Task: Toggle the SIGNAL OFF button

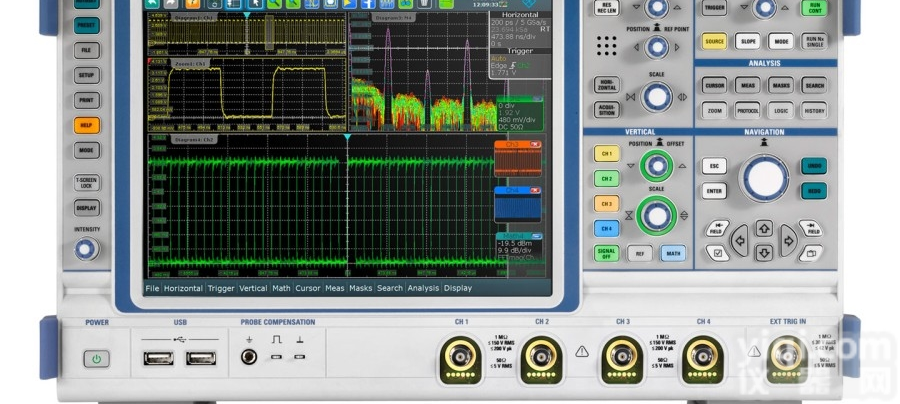Action: [606, 253]
